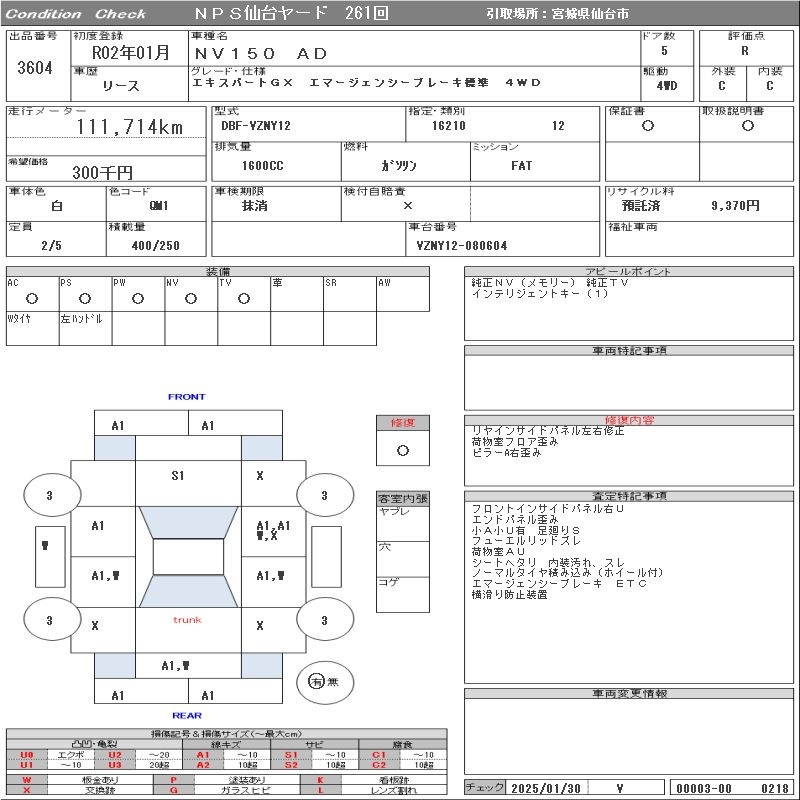Open the 査定特記事項 section header
The height and width of the screenshot is (800, 800).
(629, 496)
